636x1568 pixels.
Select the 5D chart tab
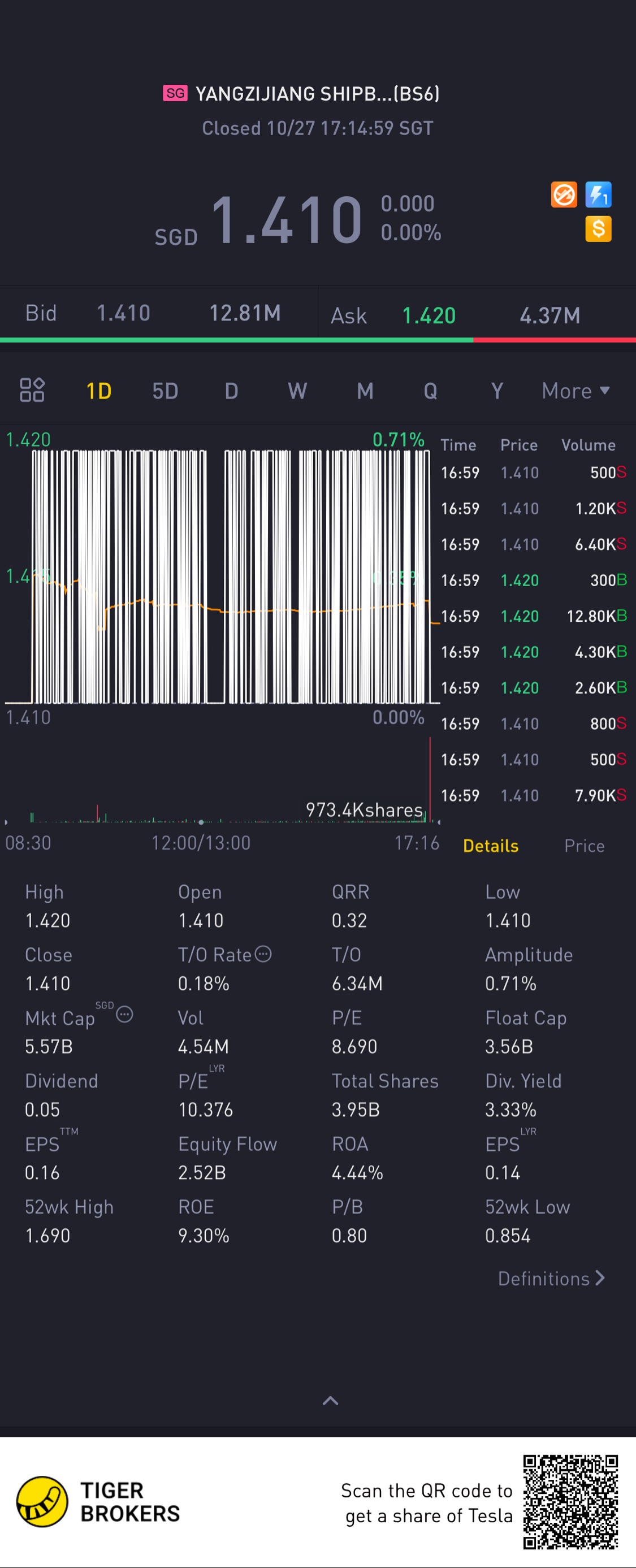[x=165, y=391]
